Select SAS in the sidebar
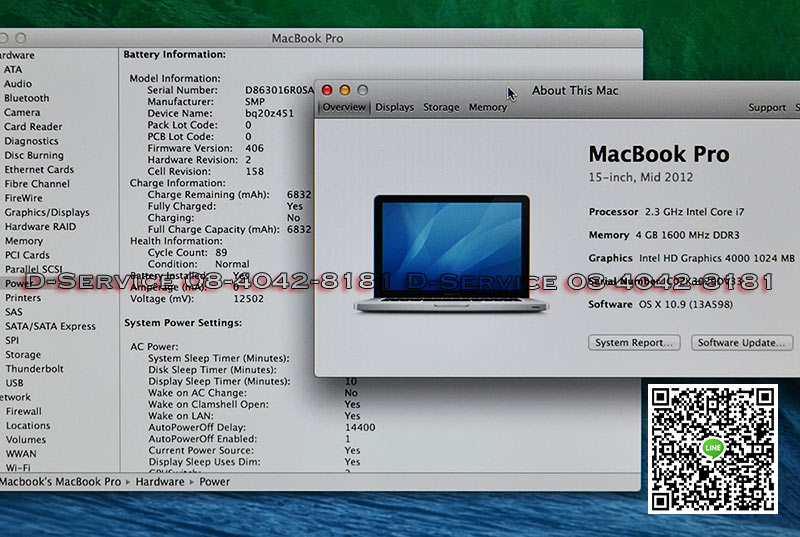This screenshot has width=800, height=537. [x=14, y=312]
